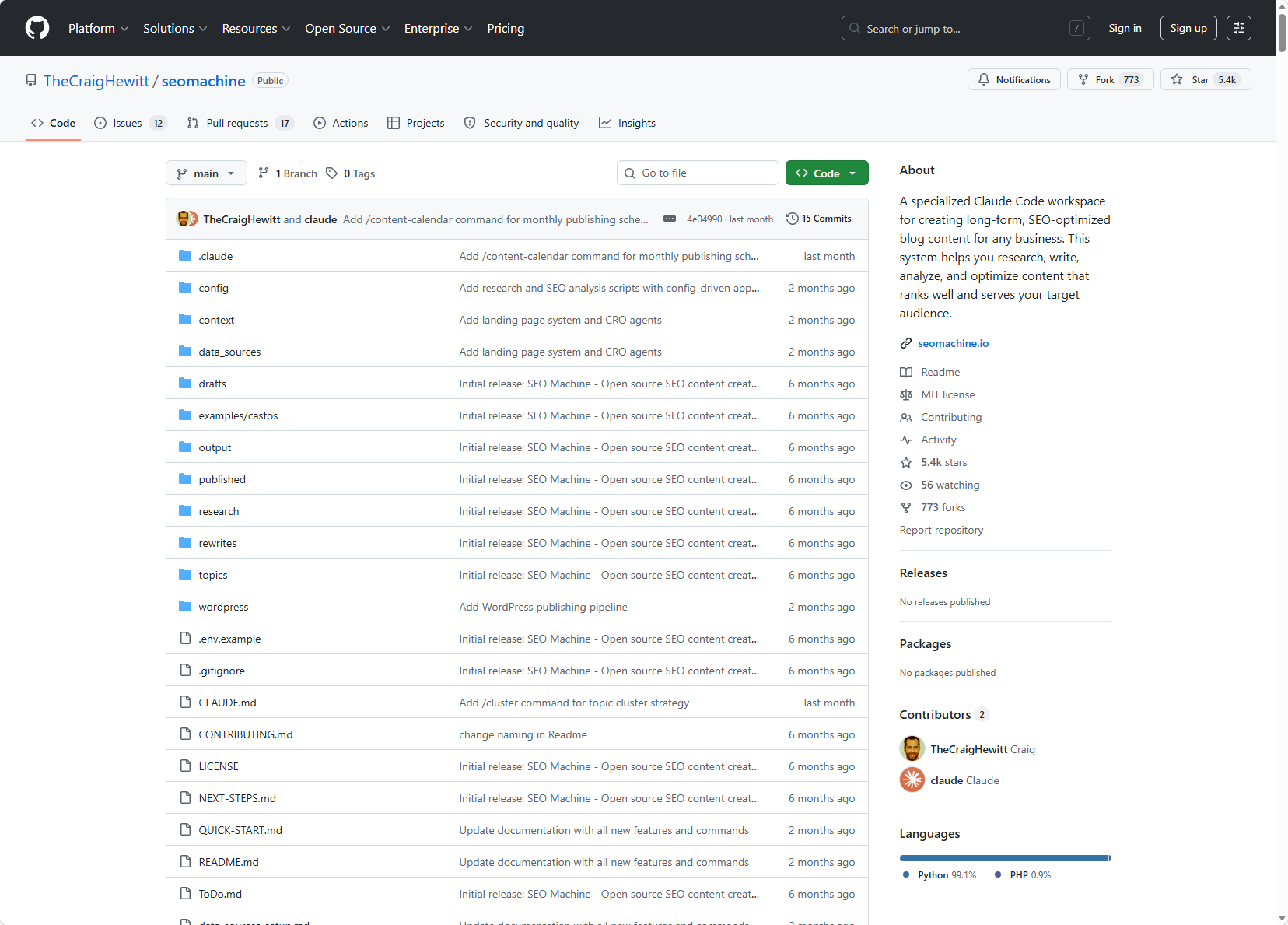Star the seomachine repository
This screenshot has height=925, width=1288.
point(1206,79)
